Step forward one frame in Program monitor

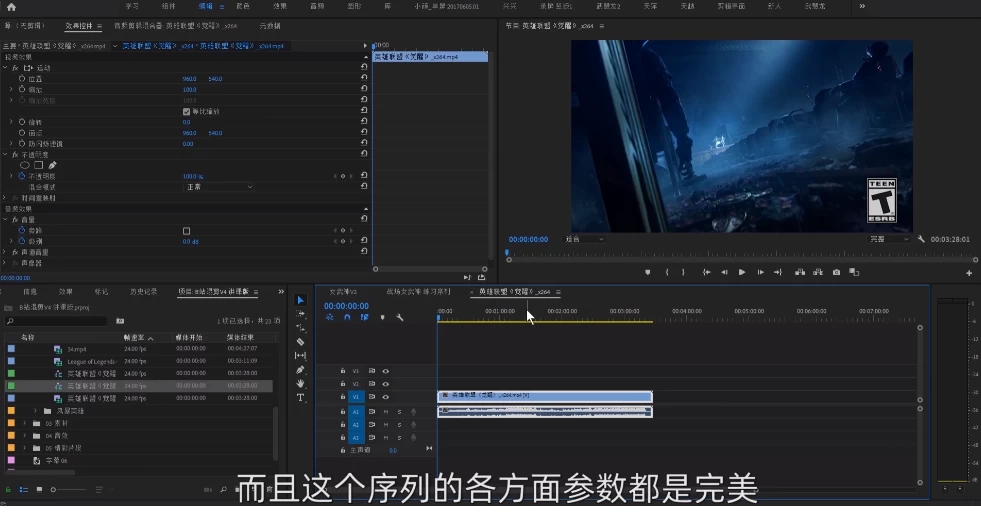coord(760,272)
